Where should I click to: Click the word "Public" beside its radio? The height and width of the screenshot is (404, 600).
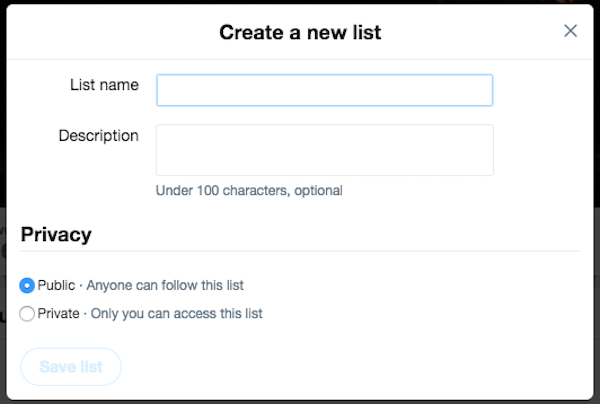click(56, 285)
